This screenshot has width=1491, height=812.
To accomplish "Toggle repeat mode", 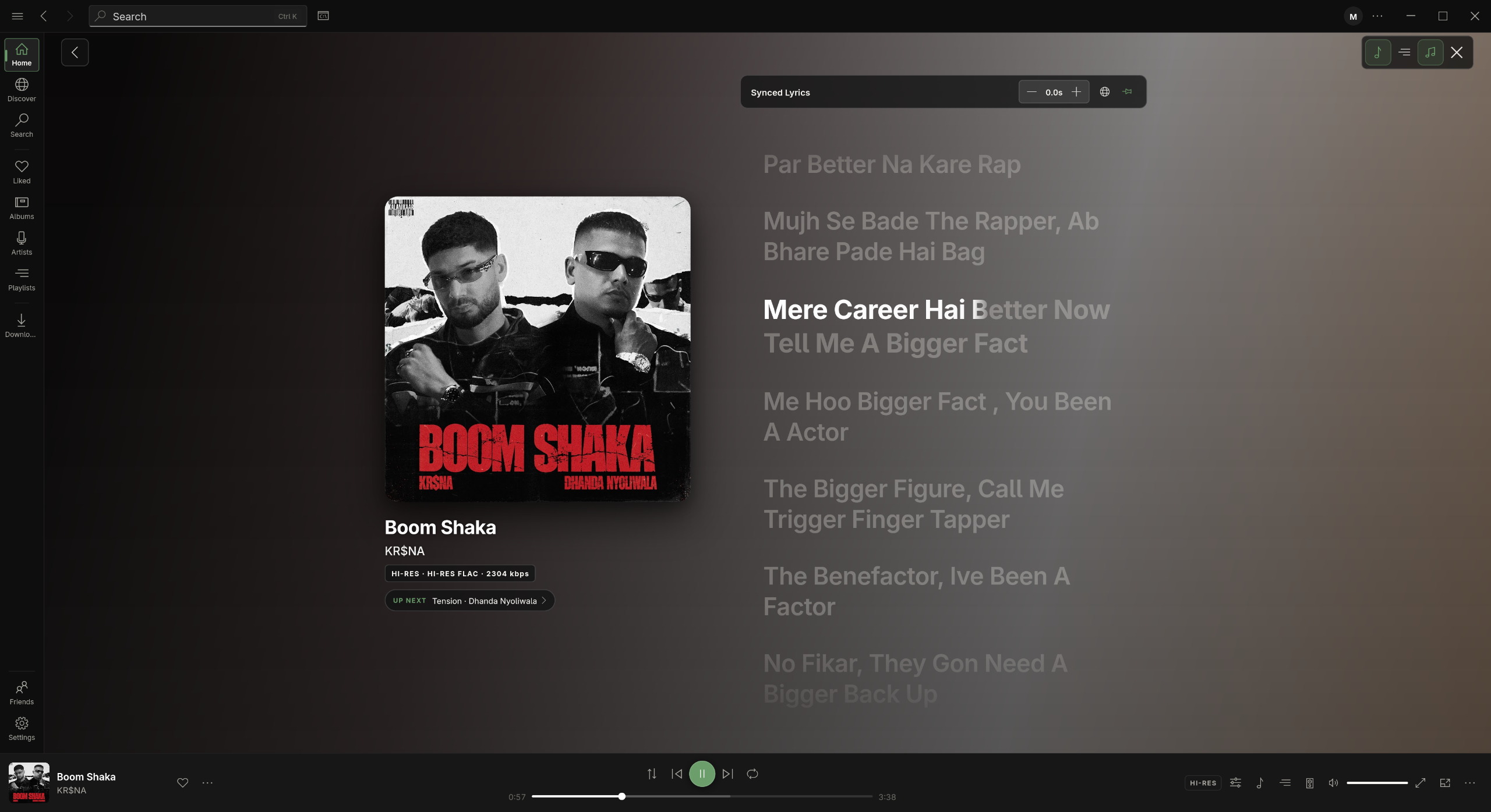I will coord(752,774).
